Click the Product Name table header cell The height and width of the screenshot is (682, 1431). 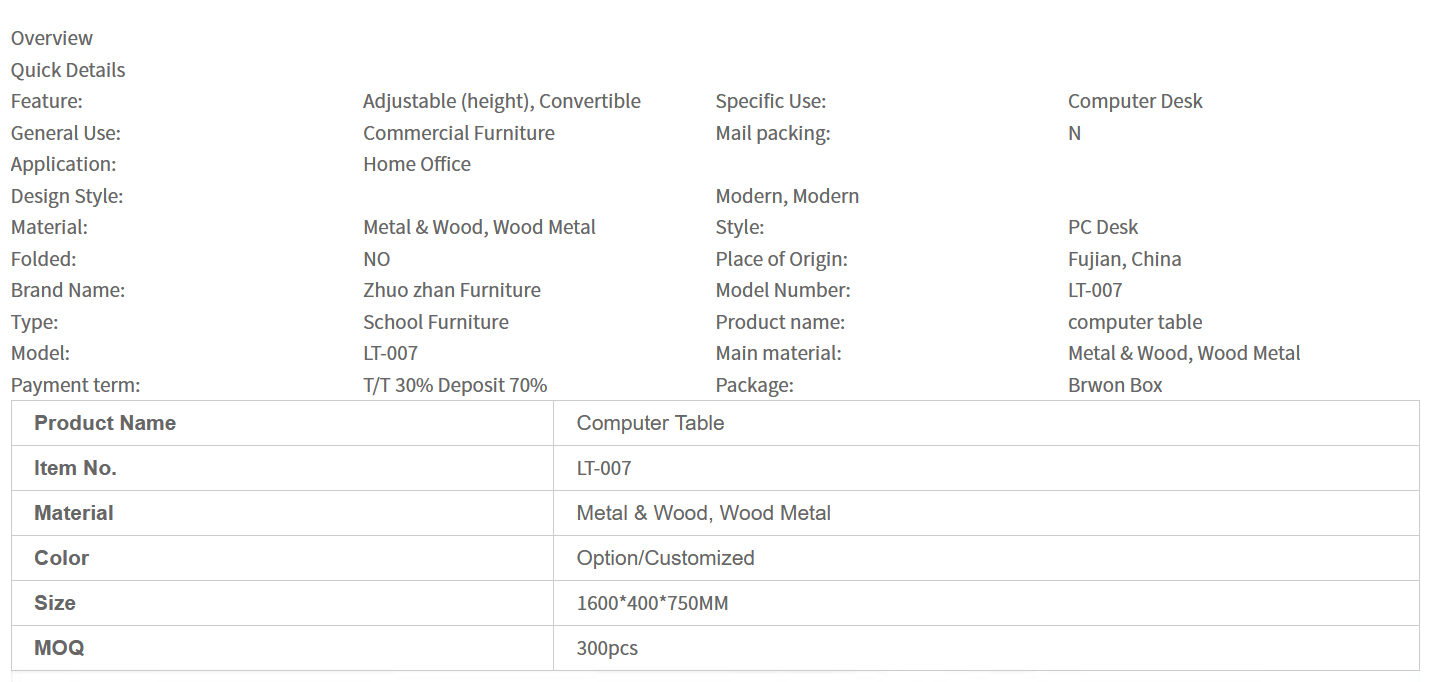point(105,423)
